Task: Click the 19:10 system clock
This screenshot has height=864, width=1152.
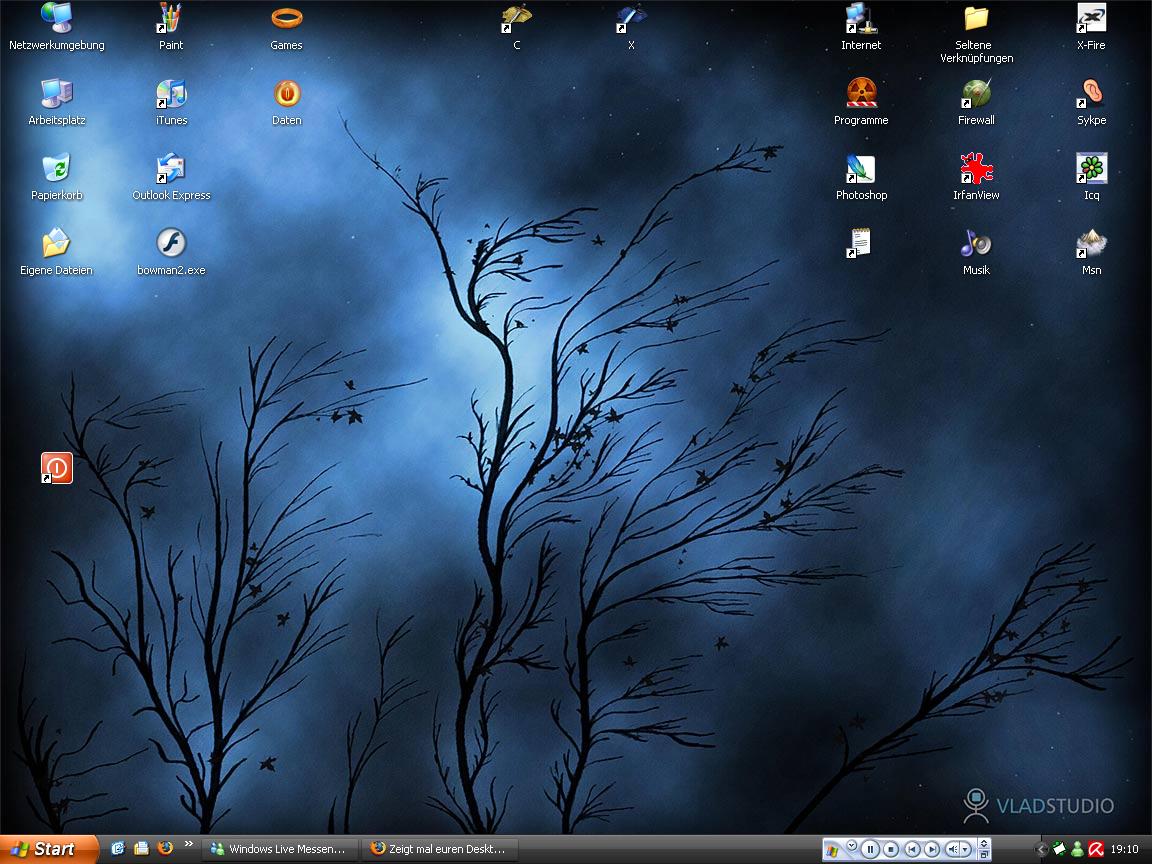Action: pyautogui.click(x=1124, y=849)
